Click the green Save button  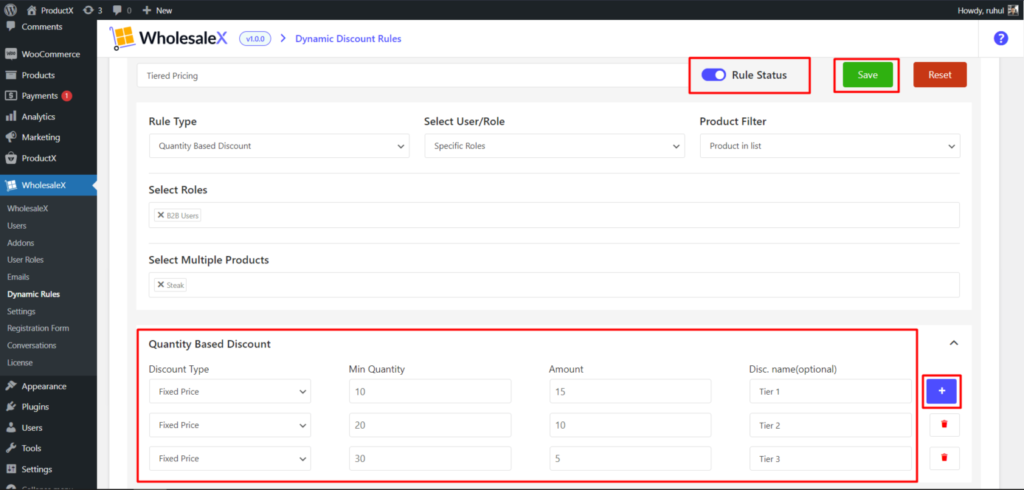click(x=867, y=74)
